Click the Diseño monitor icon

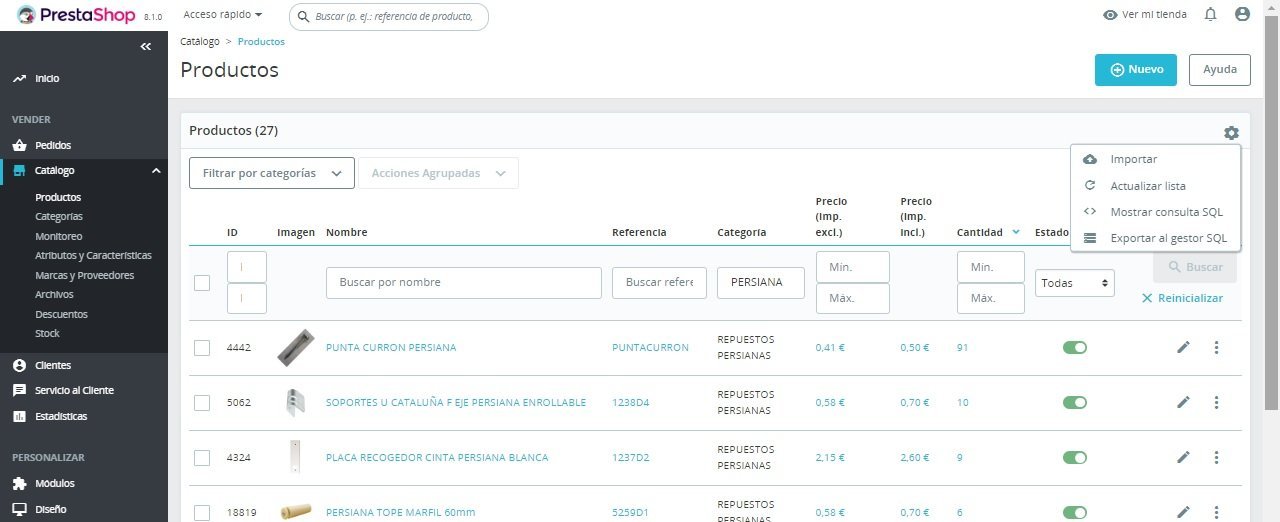(x=19, y=509)
